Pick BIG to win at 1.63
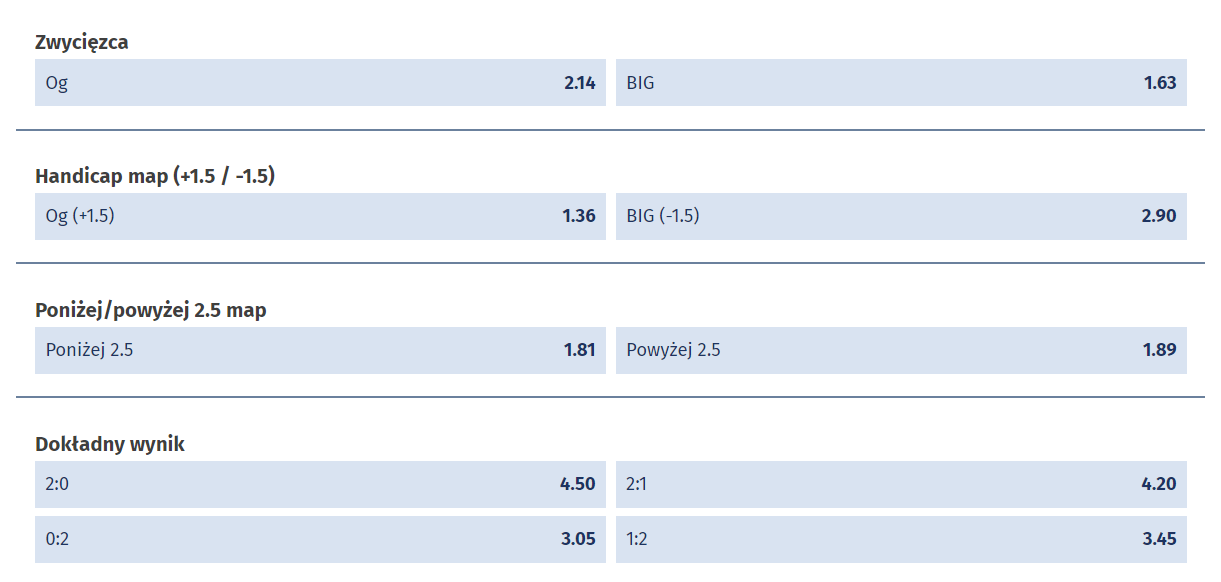The height and width of the screenshot is (582, 1221). coord(900,83)
